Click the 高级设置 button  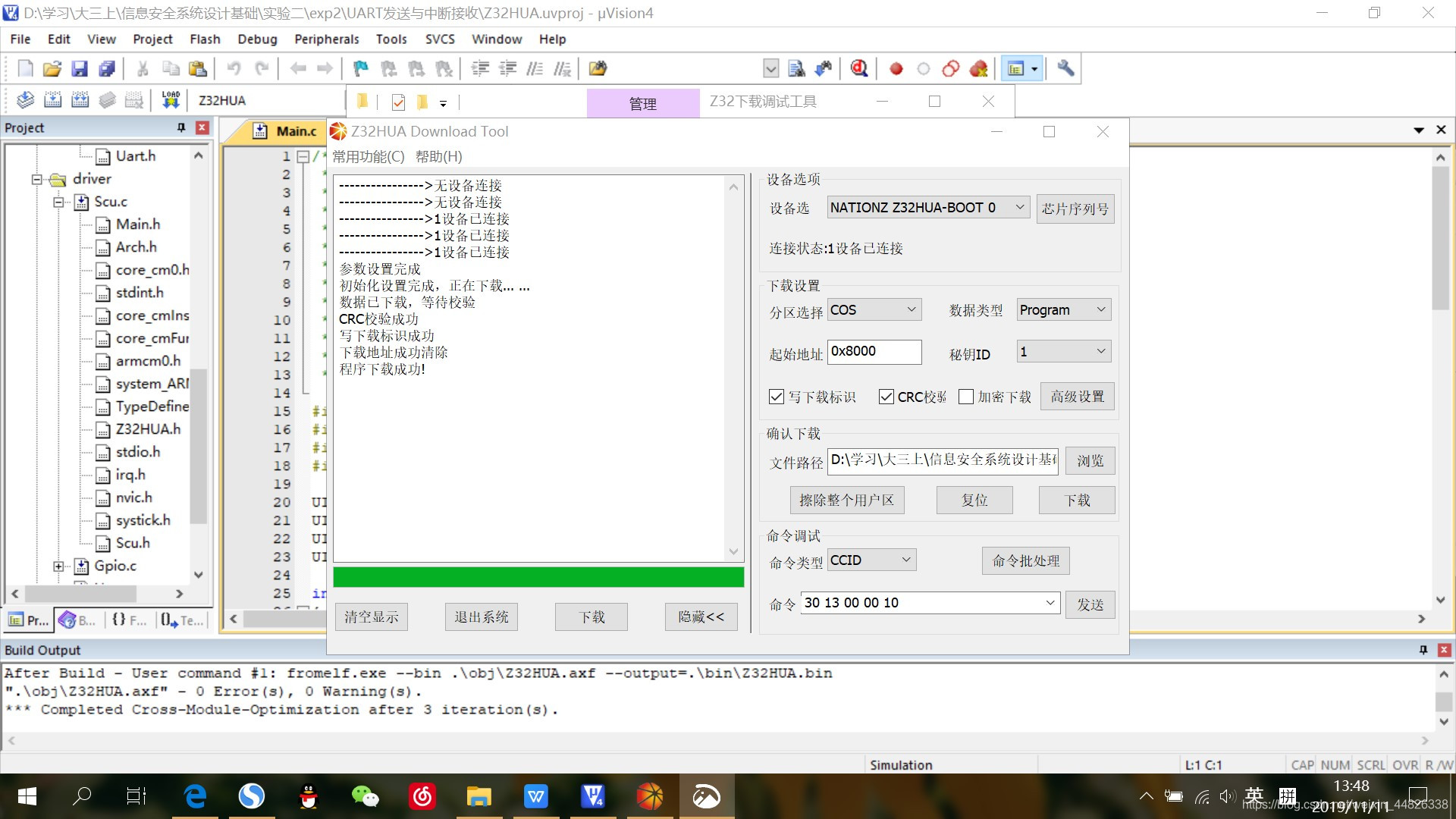1078,397
